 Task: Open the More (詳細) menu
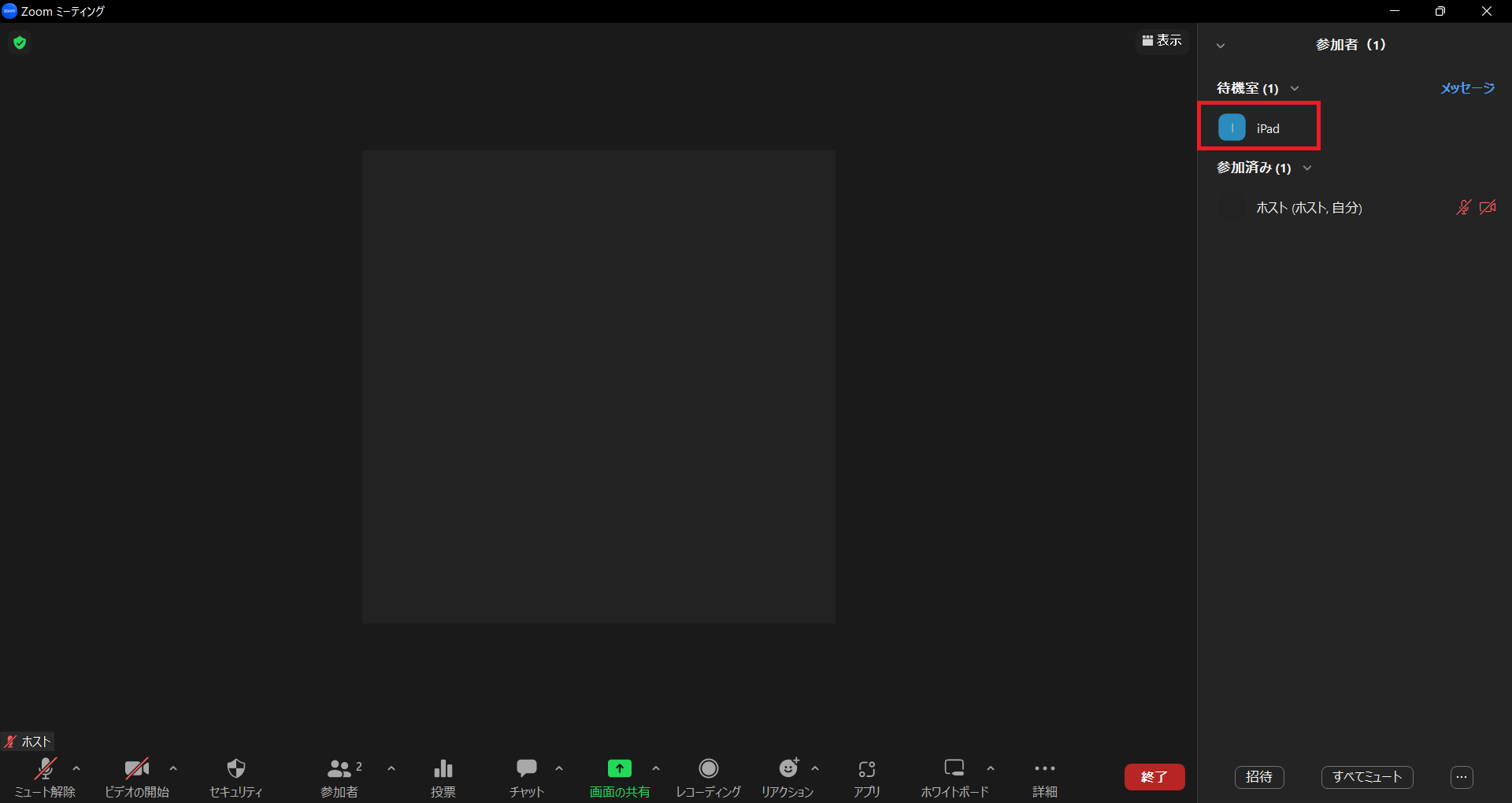[1044, 776]
